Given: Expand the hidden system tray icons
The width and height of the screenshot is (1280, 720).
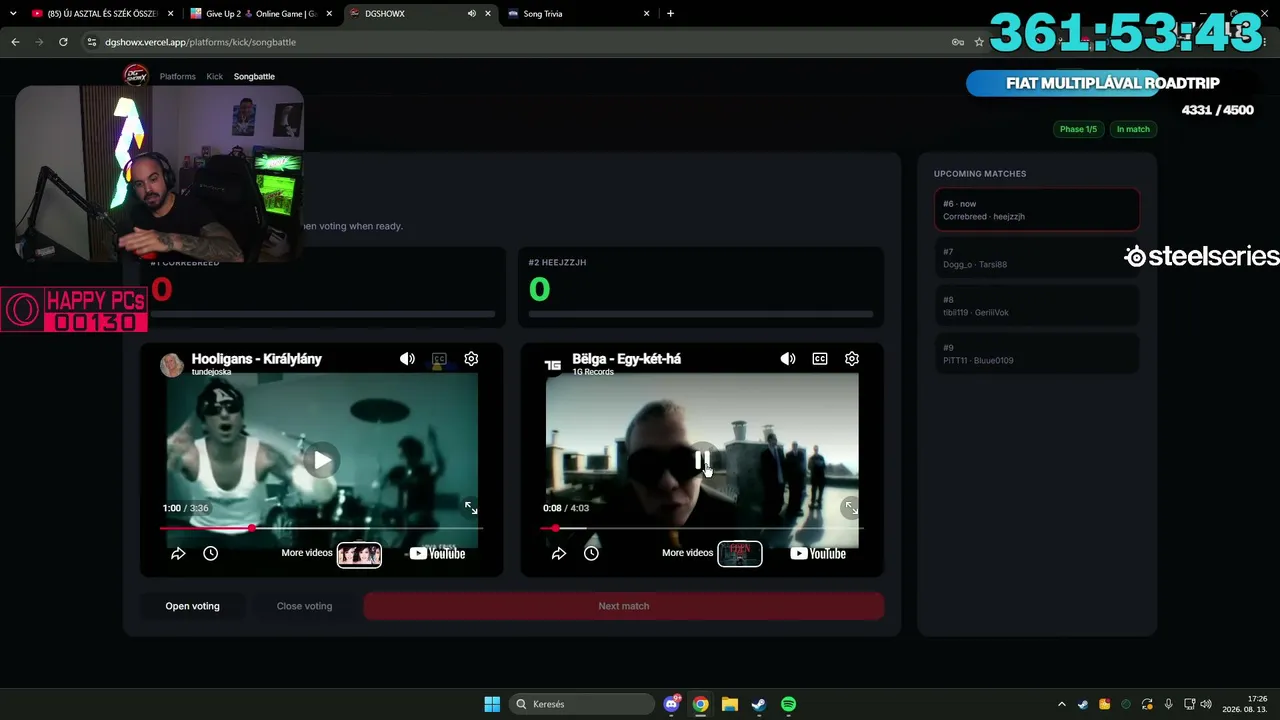Looking at the screenshot, I should 1062,704.
